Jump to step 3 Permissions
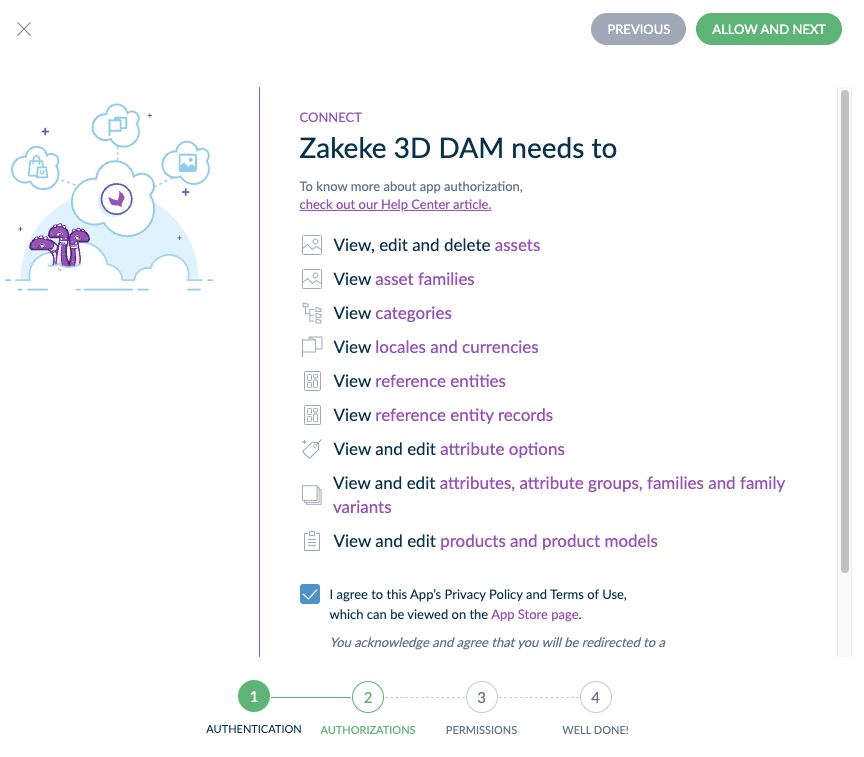Screen dimensions: 864x757 pyautogui.click(x=482, y=697)
